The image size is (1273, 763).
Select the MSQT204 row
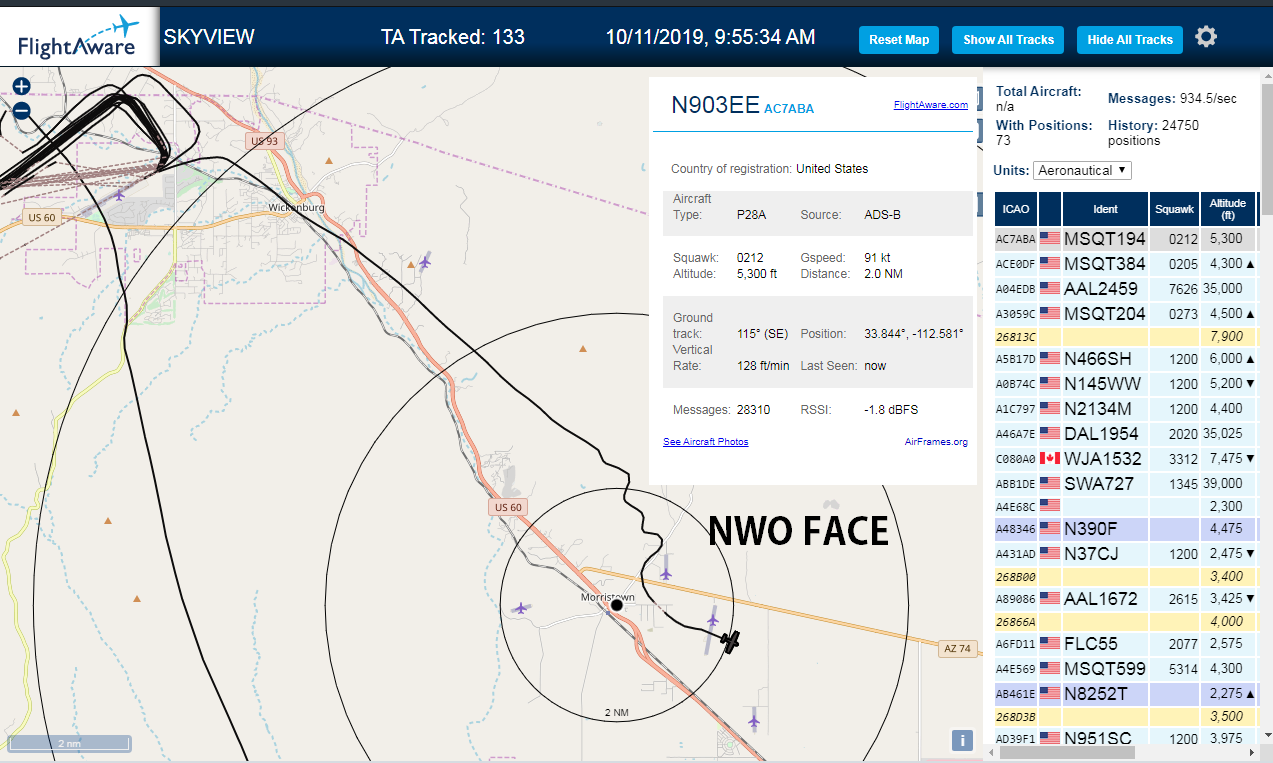pos(1125,314)
